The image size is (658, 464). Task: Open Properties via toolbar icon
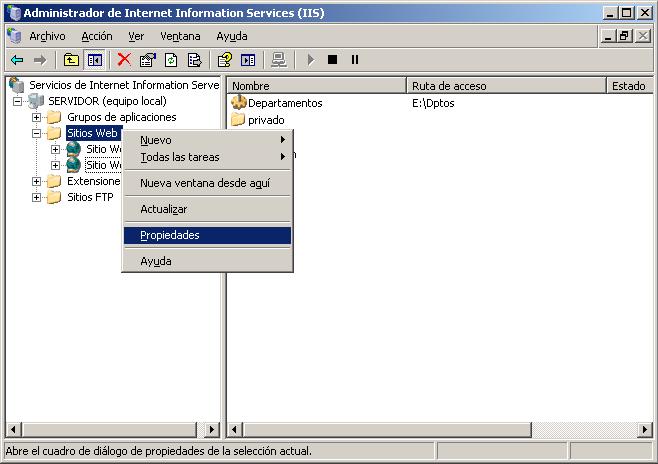[x=148, y=60]
